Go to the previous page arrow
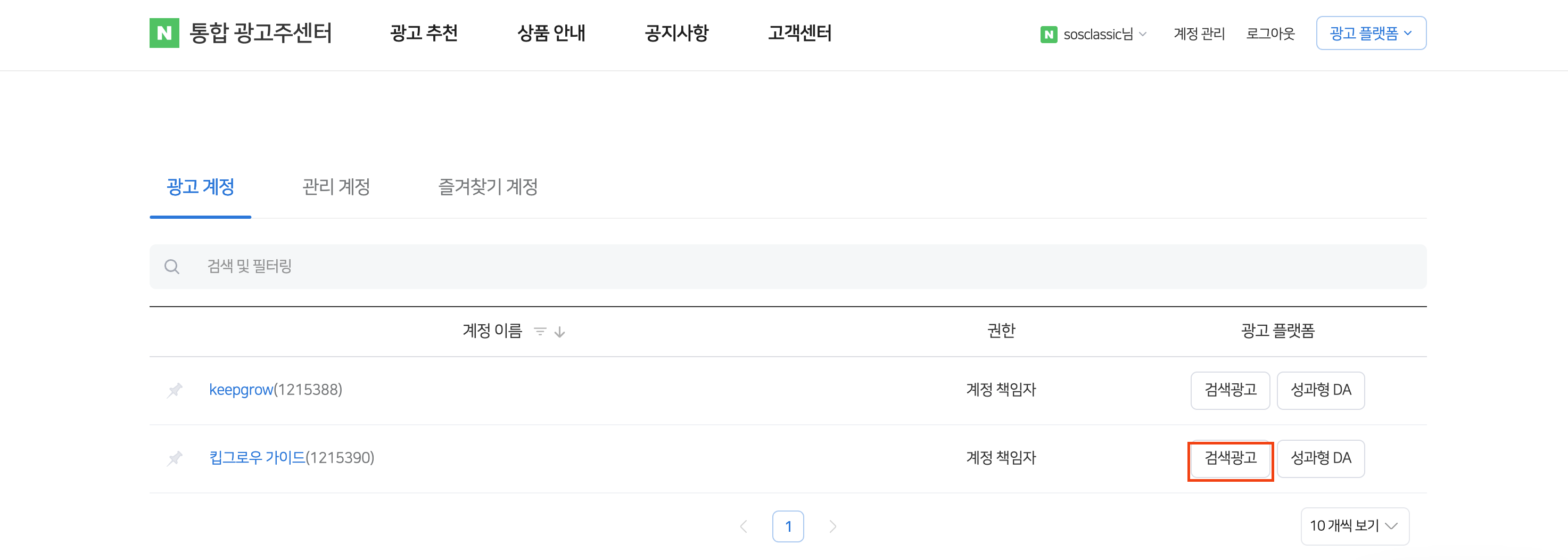 click(743, 526)
